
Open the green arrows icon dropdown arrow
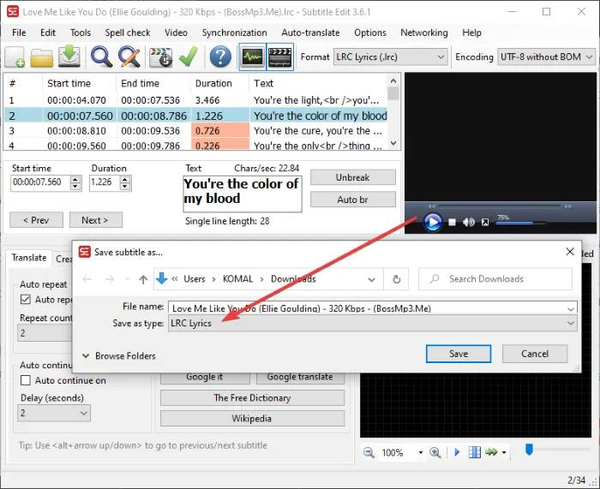click(504, 453)
